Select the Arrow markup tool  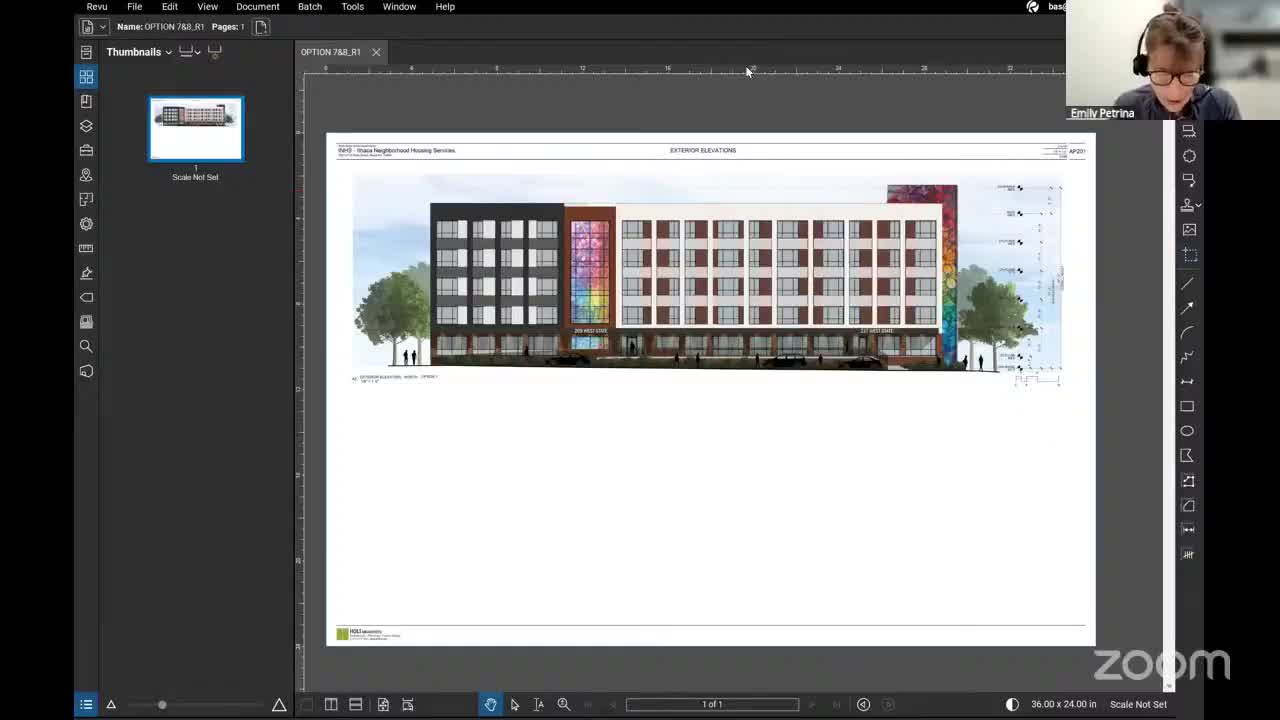pyautogui.click(x=1187, y=307)
